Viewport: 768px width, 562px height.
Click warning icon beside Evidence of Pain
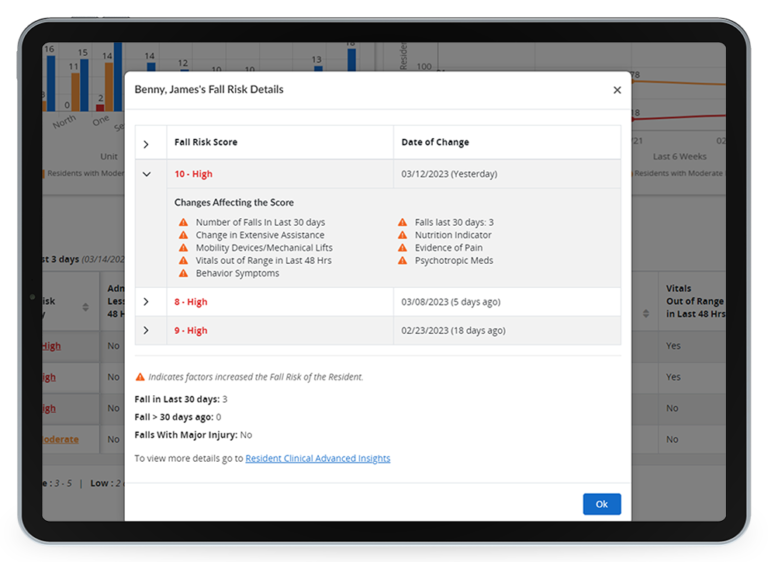click(402, 248)
